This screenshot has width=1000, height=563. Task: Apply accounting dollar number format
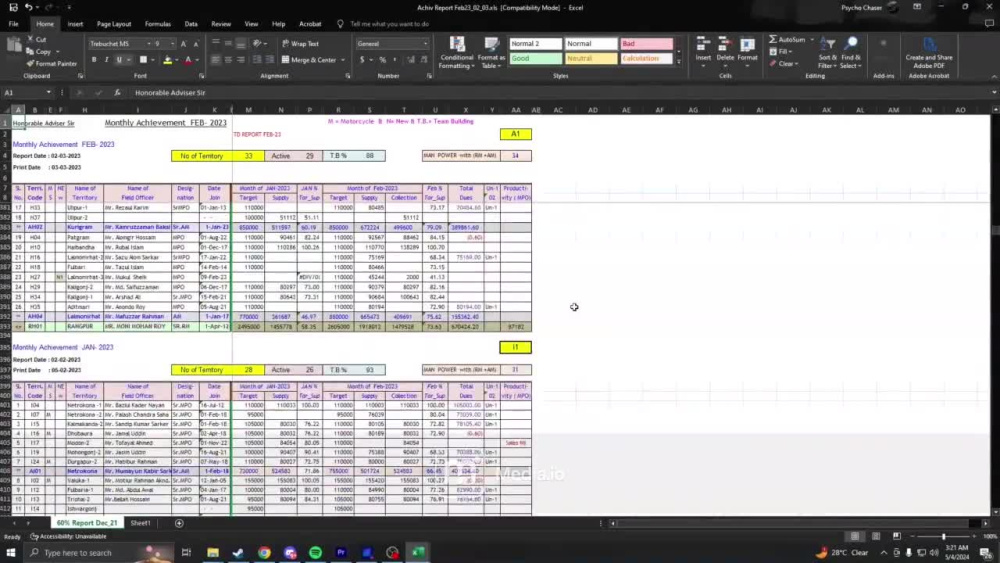(x=362, y=60)
